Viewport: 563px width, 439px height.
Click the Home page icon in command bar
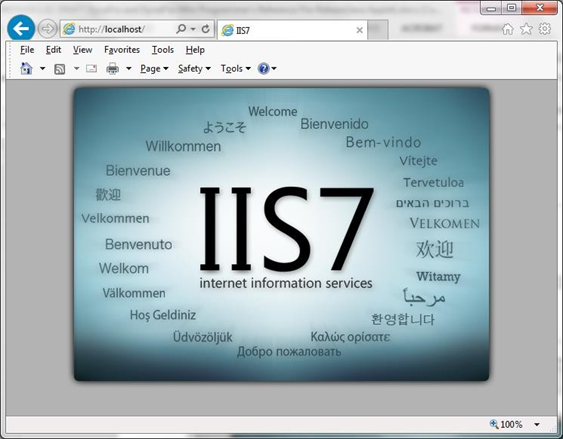(x=26, y=68)
